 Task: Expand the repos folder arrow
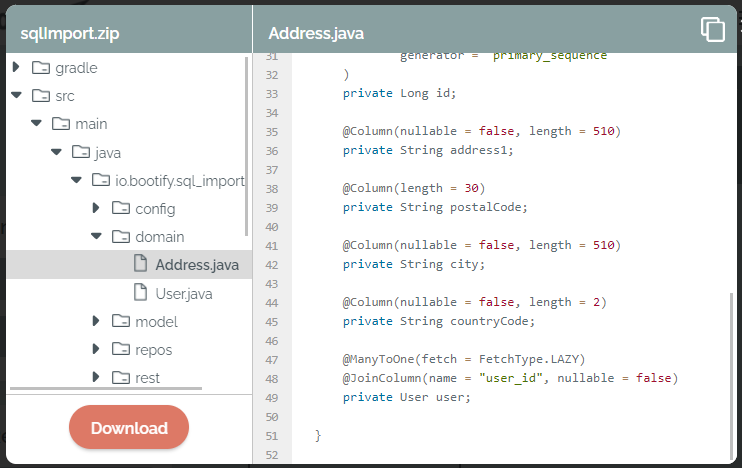tap(96, 349)
